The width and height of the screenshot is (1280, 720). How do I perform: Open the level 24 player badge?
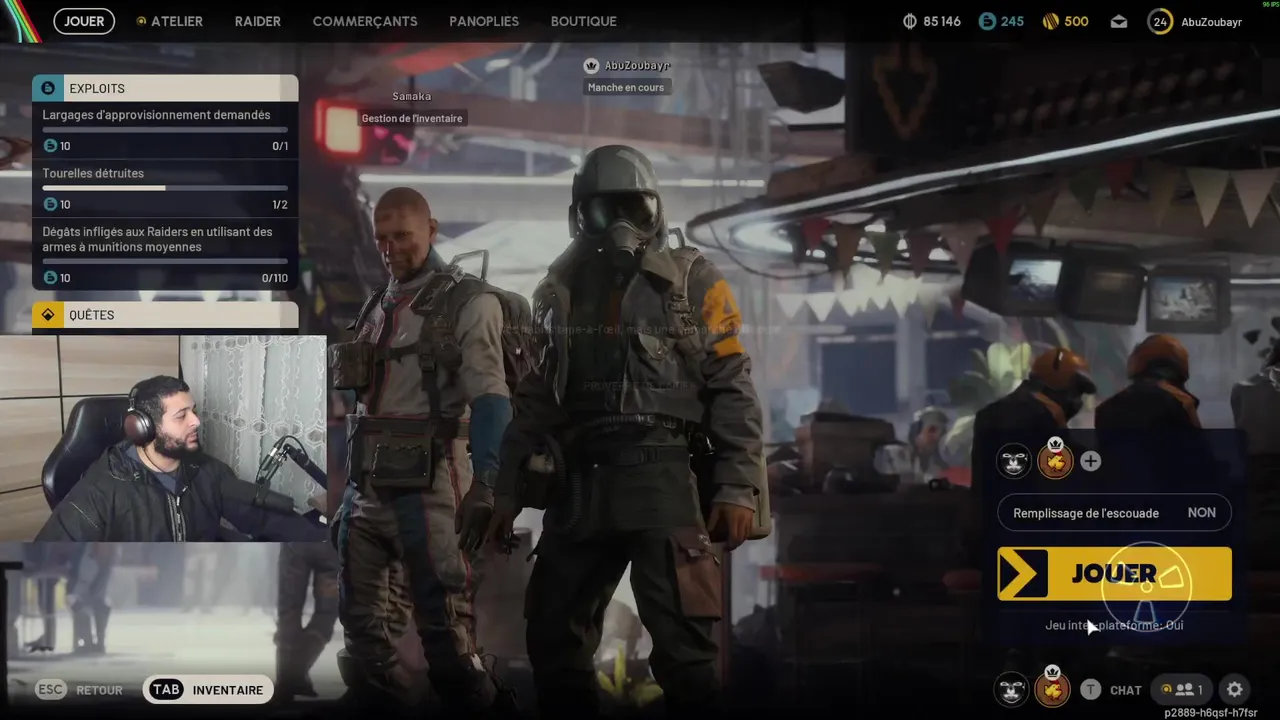coord(1160,21)
